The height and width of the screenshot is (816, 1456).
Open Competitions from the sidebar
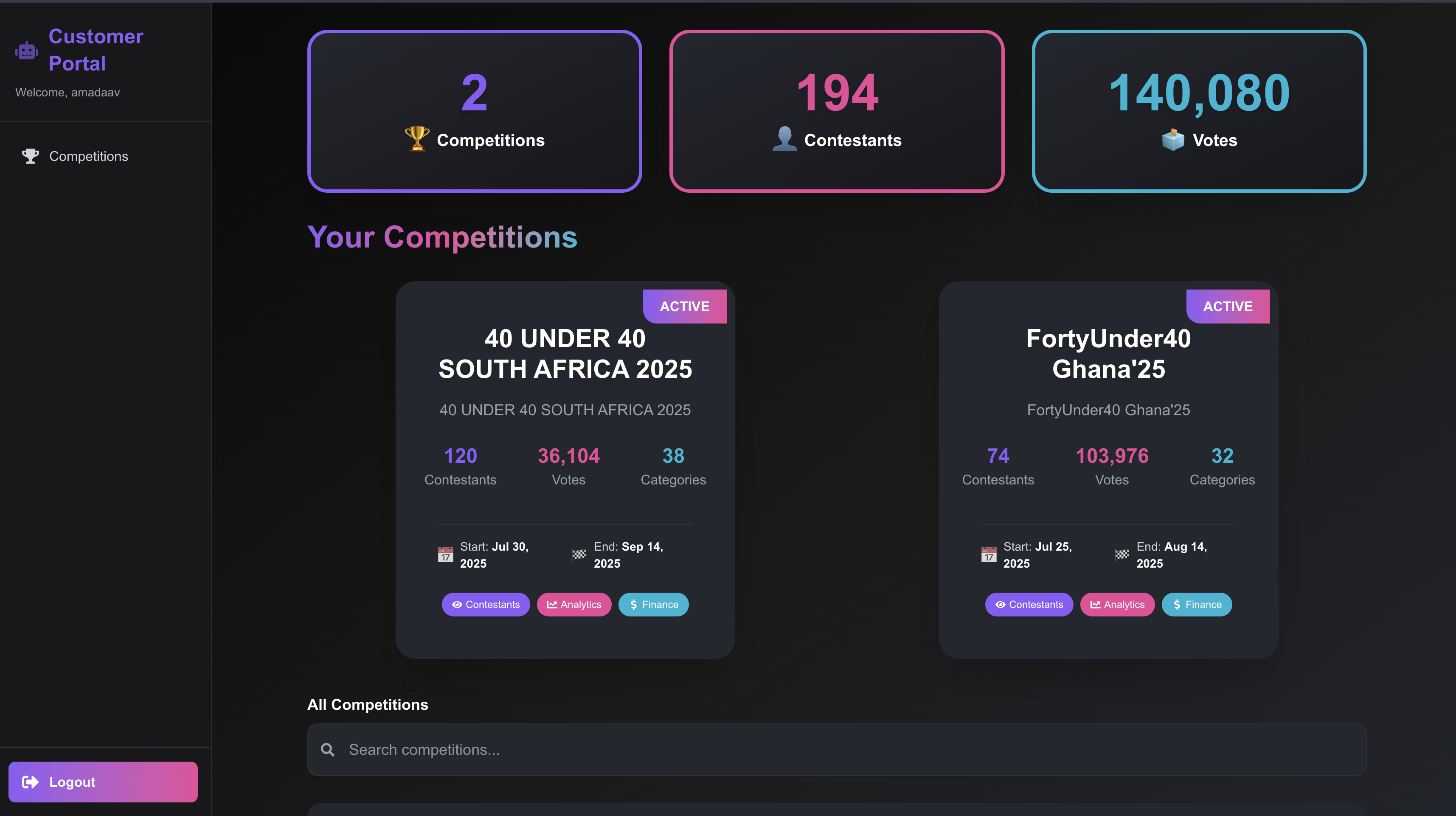[x=88, y=156]
